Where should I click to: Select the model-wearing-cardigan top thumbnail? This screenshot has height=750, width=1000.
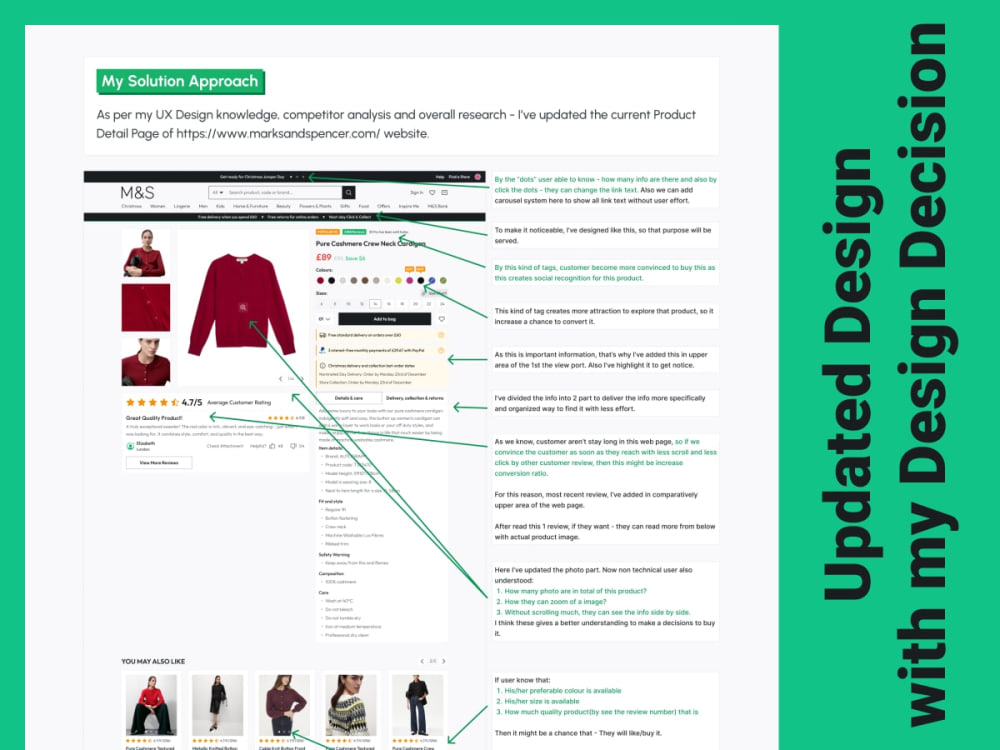point(146,253)
